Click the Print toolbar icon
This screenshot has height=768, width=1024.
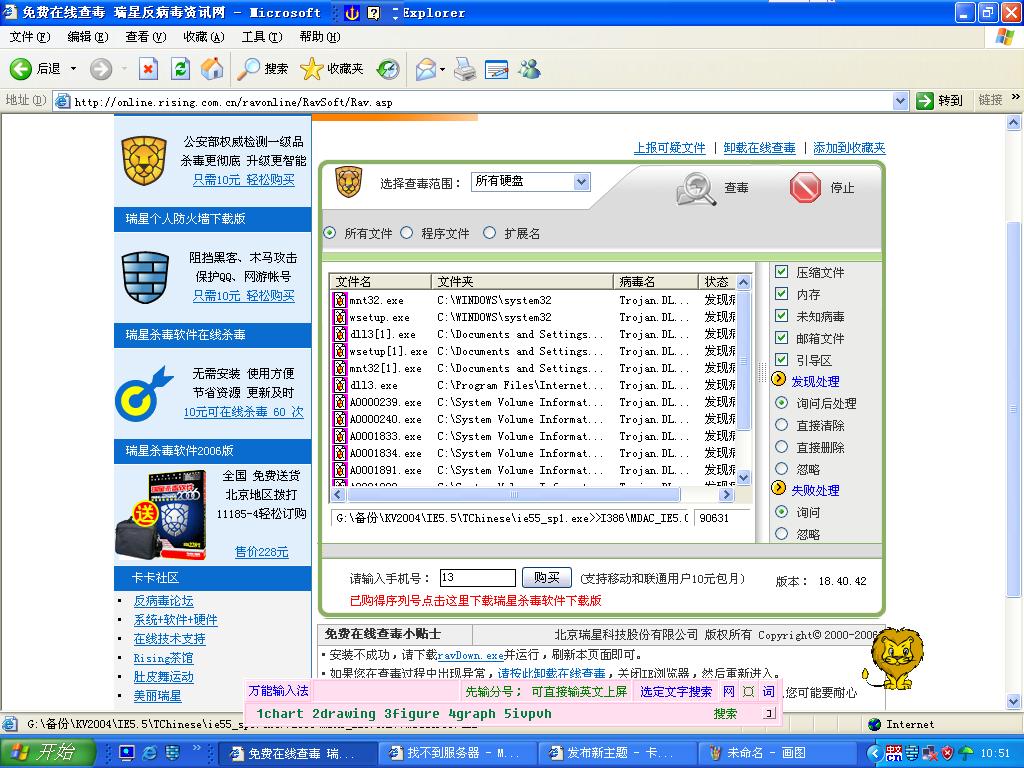(x=465, y=69)
